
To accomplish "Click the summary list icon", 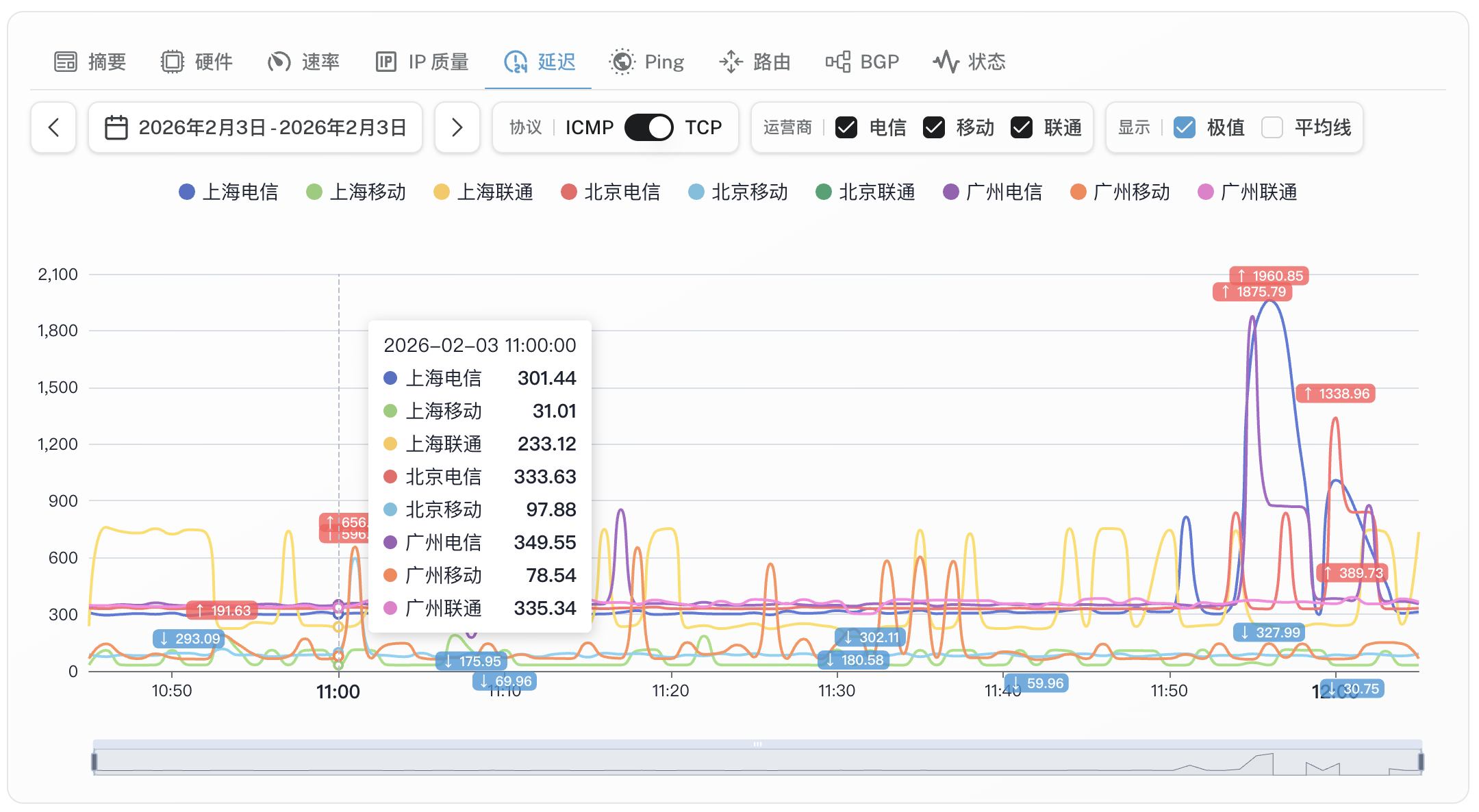I will point(66,62).
